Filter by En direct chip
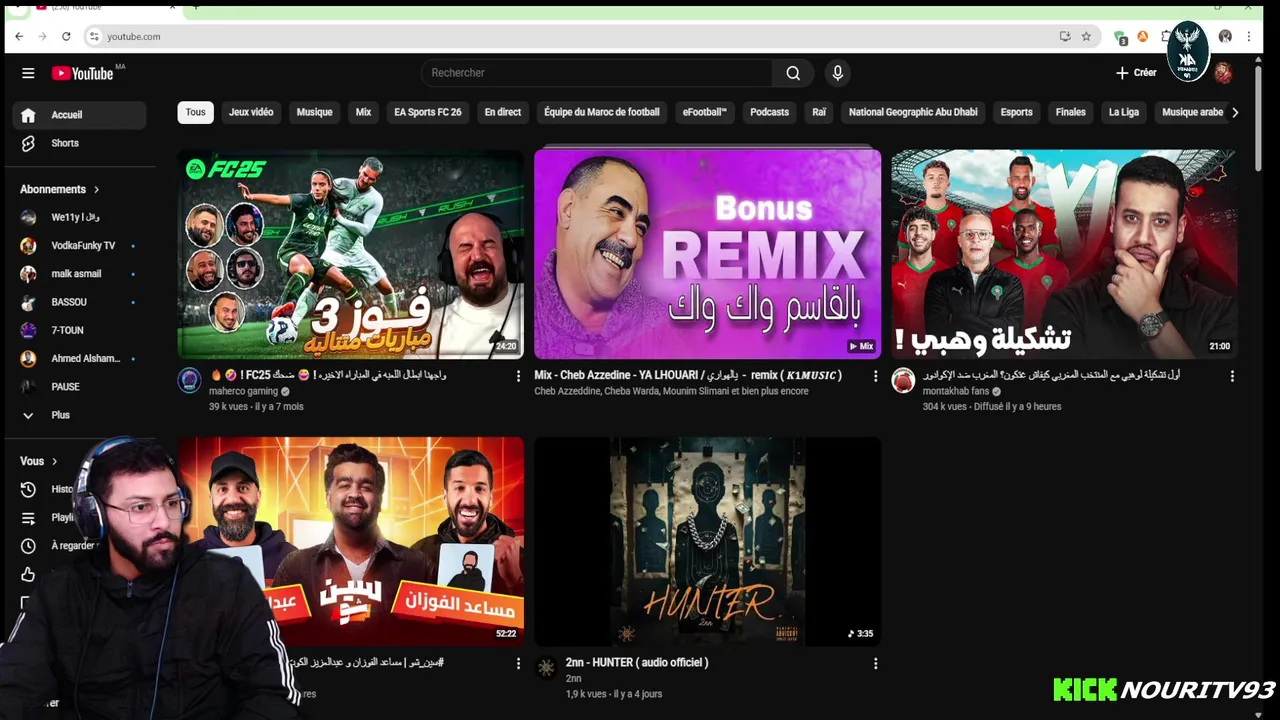The width and height of the screenshot is (1280, 720). (x=503, y=112)
